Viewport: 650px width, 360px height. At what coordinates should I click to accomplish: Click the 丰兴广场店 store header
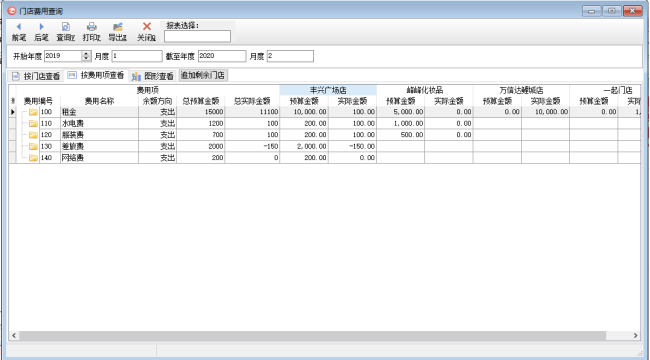tap(328, 90)
